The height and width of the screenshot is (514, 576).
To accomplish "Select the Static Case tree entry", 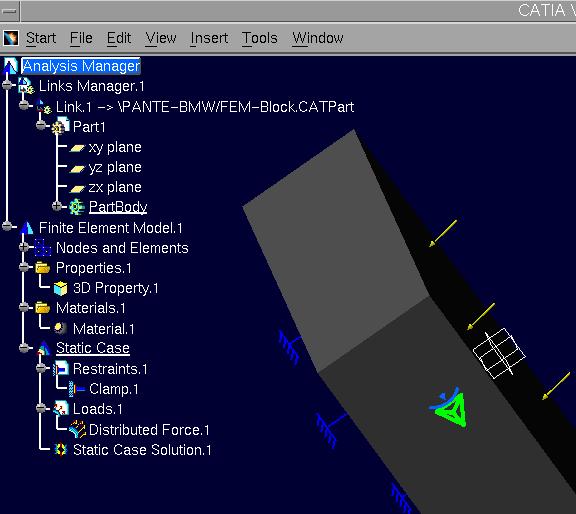I will [93, 348].
